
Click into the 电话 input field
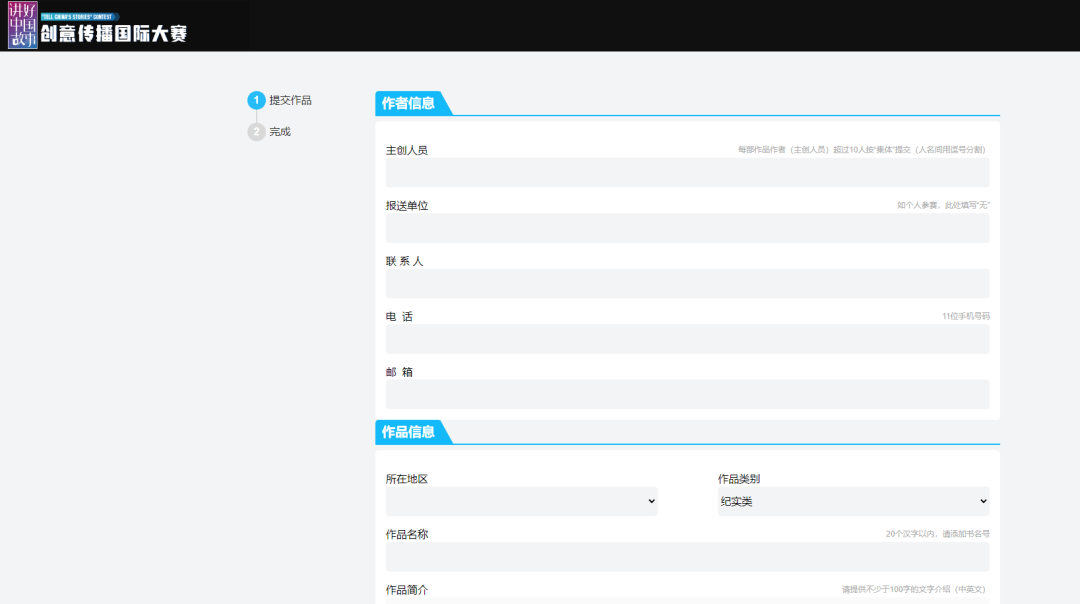pyautogui.click(x=687, y=339)
